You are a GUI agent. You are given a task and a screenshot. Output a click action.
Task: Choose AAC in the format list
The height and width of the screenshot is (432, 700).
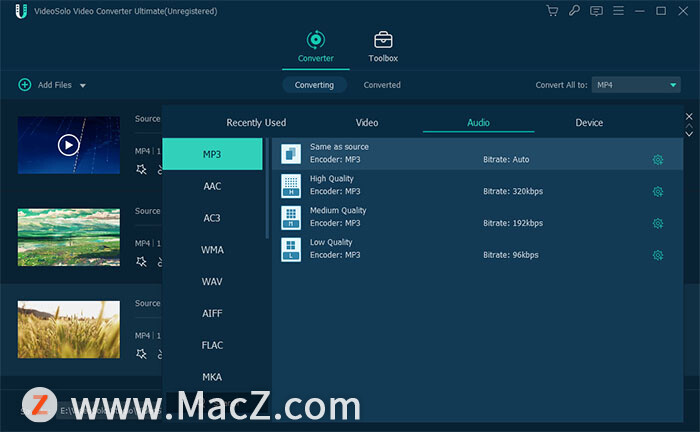click(x=212, y=186)
